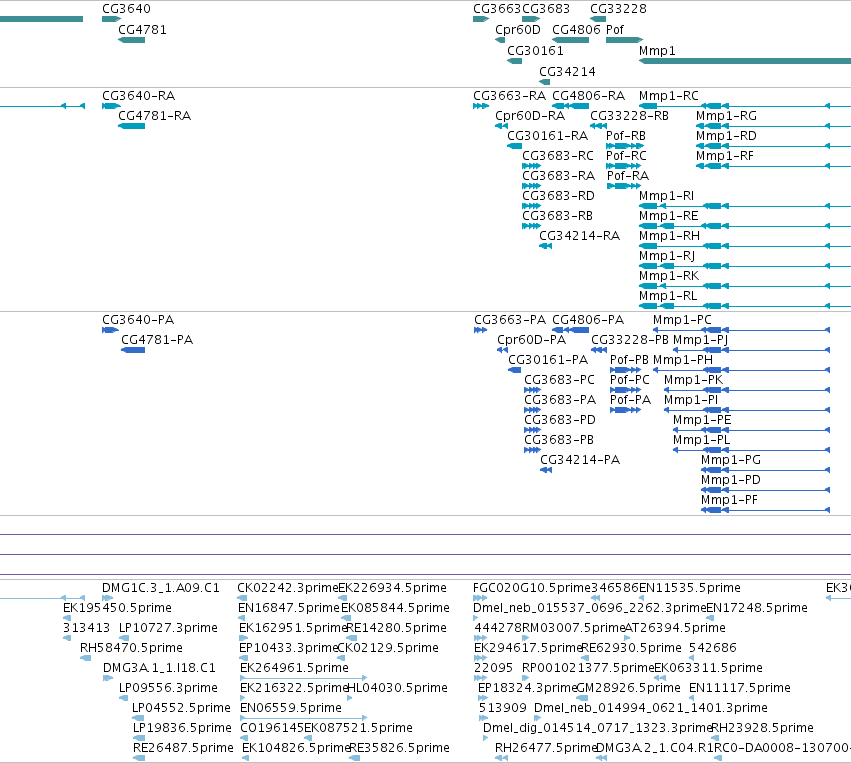Screen dimensions: 851x763
Task: Select the Pof-RC transcript label
Action: tap(626, 156)
